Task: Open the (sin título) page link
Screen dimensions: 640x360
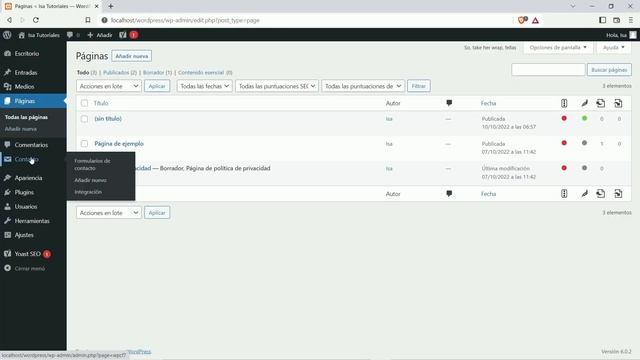Action: [x=108, y=119]
